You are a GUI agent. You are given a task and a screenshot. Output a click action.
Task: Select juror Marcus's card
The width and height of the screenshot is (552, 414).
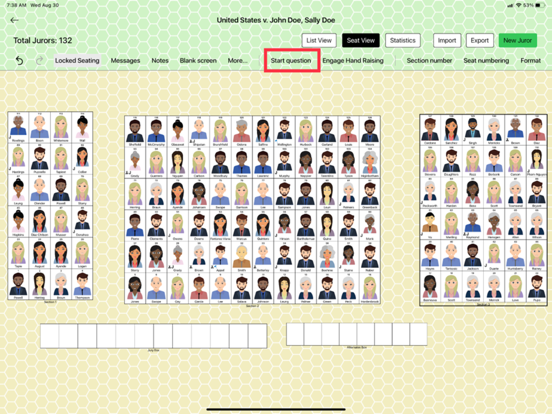242,225
